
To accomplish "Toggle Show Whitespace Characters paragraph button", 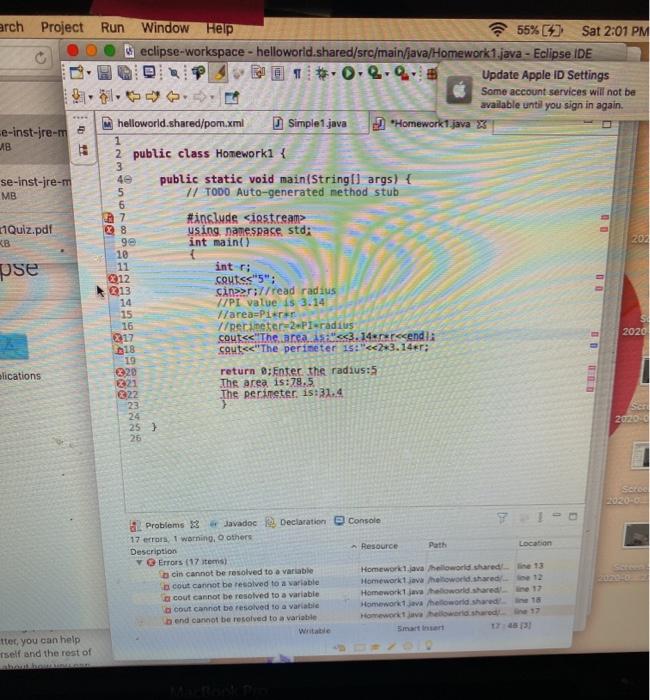I will point(297,74).
